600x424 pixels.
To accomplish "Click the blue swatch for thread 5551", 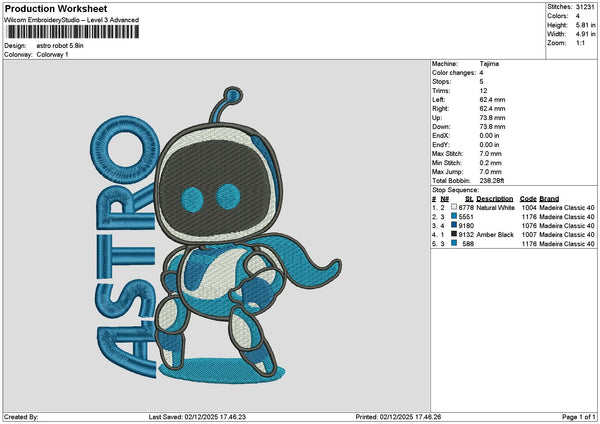I will [x=453, y=217].
